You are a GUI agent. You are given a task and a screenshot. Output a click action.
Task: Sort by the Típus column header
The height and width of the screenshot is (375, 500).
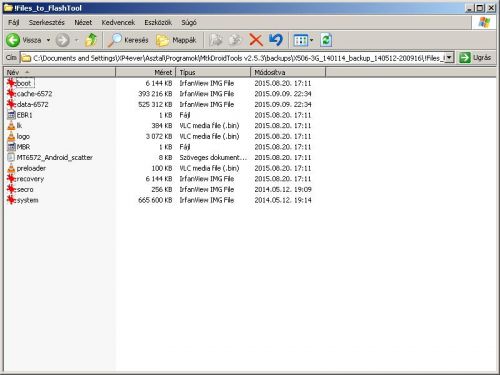point(213,72)
